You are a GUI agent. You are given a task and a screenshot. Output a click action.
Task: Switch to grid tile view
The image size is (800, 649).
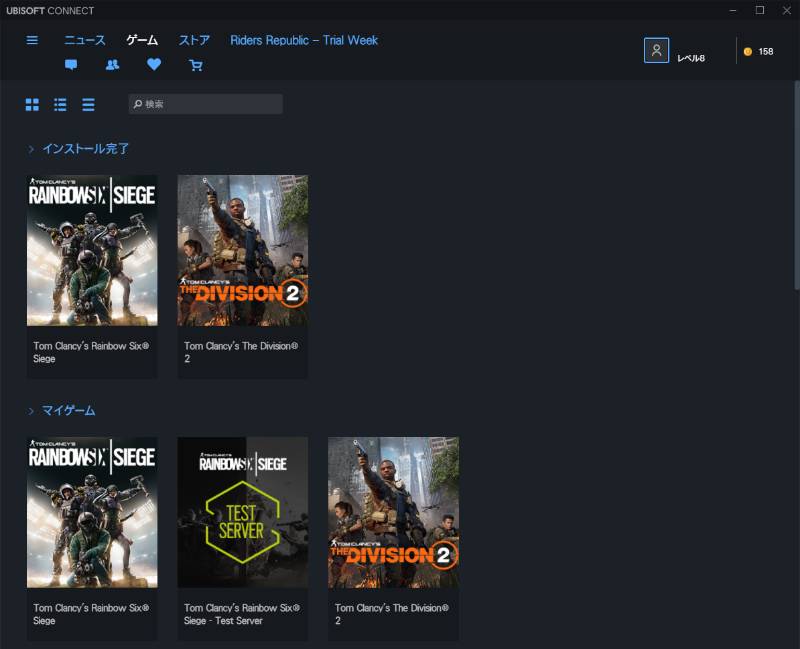32,105
